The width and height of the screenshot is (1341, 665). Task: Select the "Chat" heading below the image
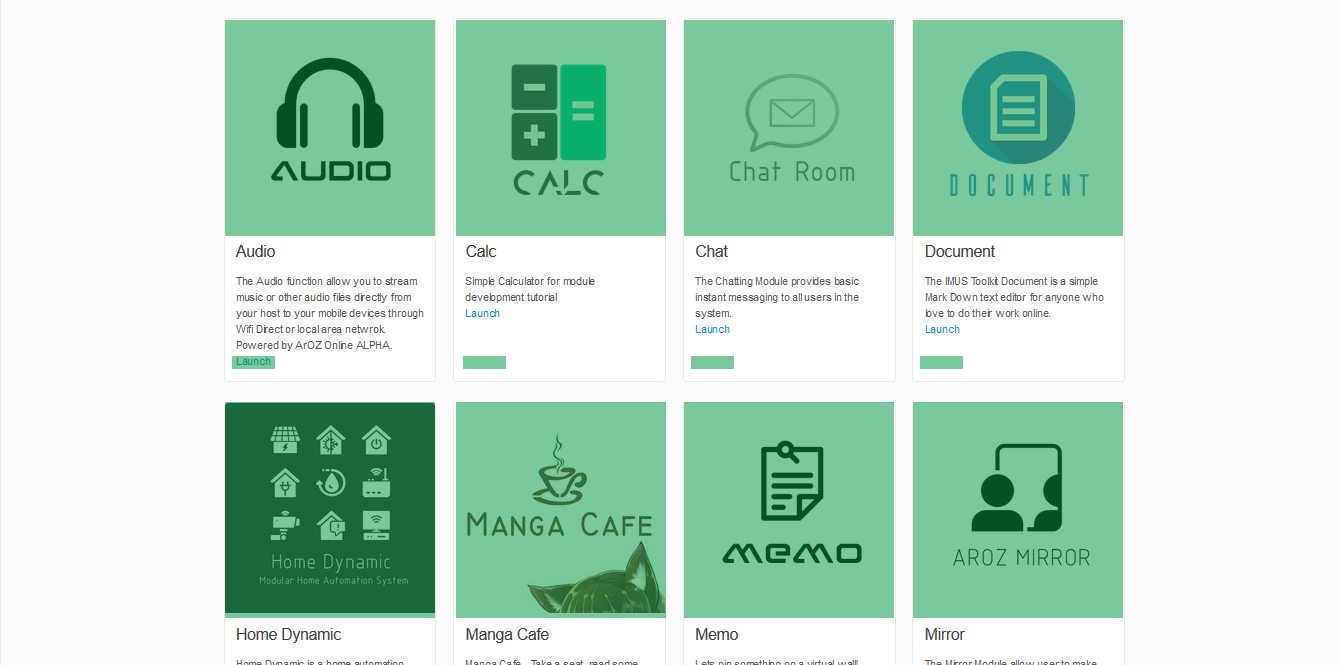click(712, 252)
